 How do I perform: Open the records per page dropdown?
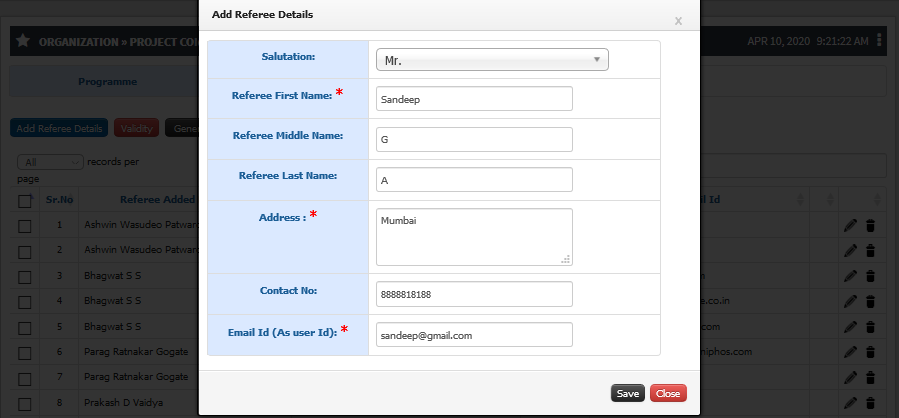[x=50, y=162]
